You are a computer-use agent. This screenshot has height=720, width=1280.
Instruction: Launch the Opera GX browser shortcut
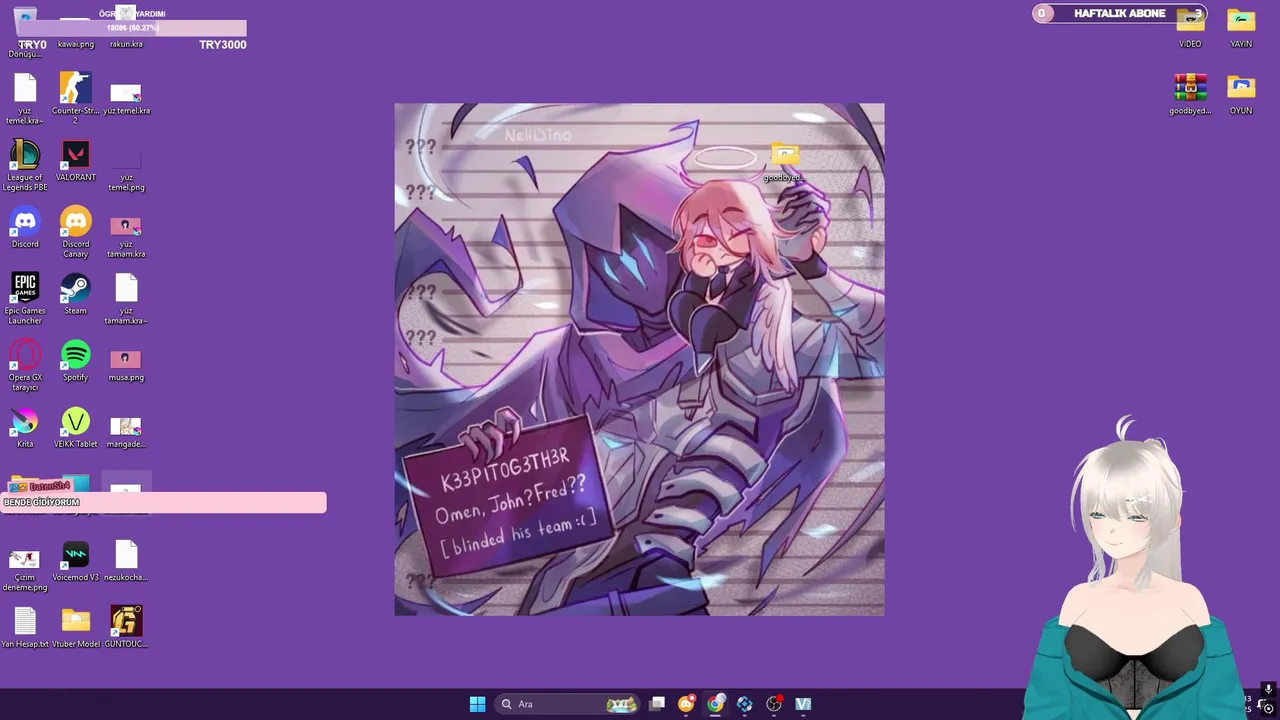pyautogui.click(x=25, y=365)
